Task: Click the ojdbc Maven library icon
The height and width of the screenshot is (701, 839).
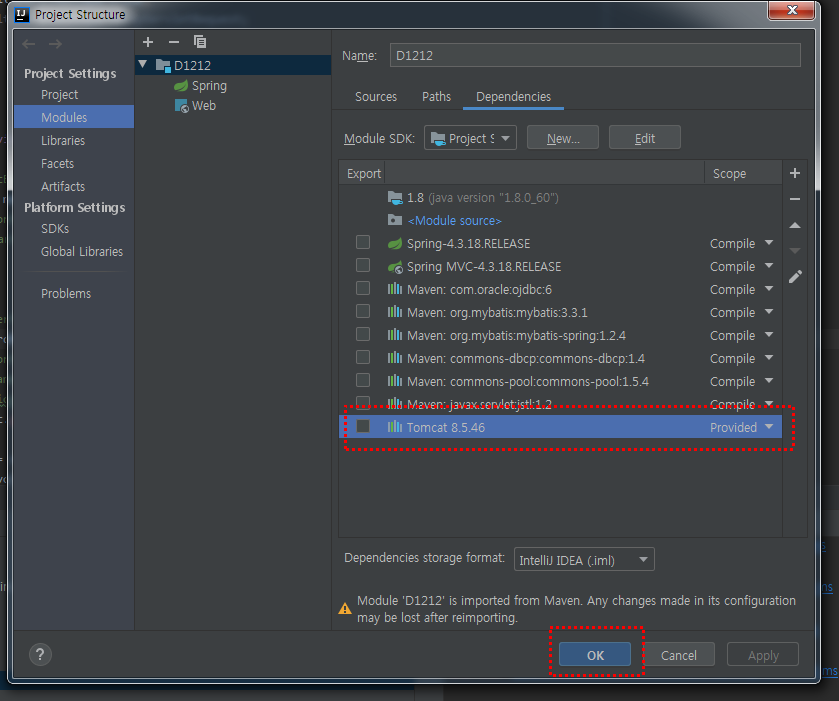Action: pyautogui.click(x=395, y=289)
